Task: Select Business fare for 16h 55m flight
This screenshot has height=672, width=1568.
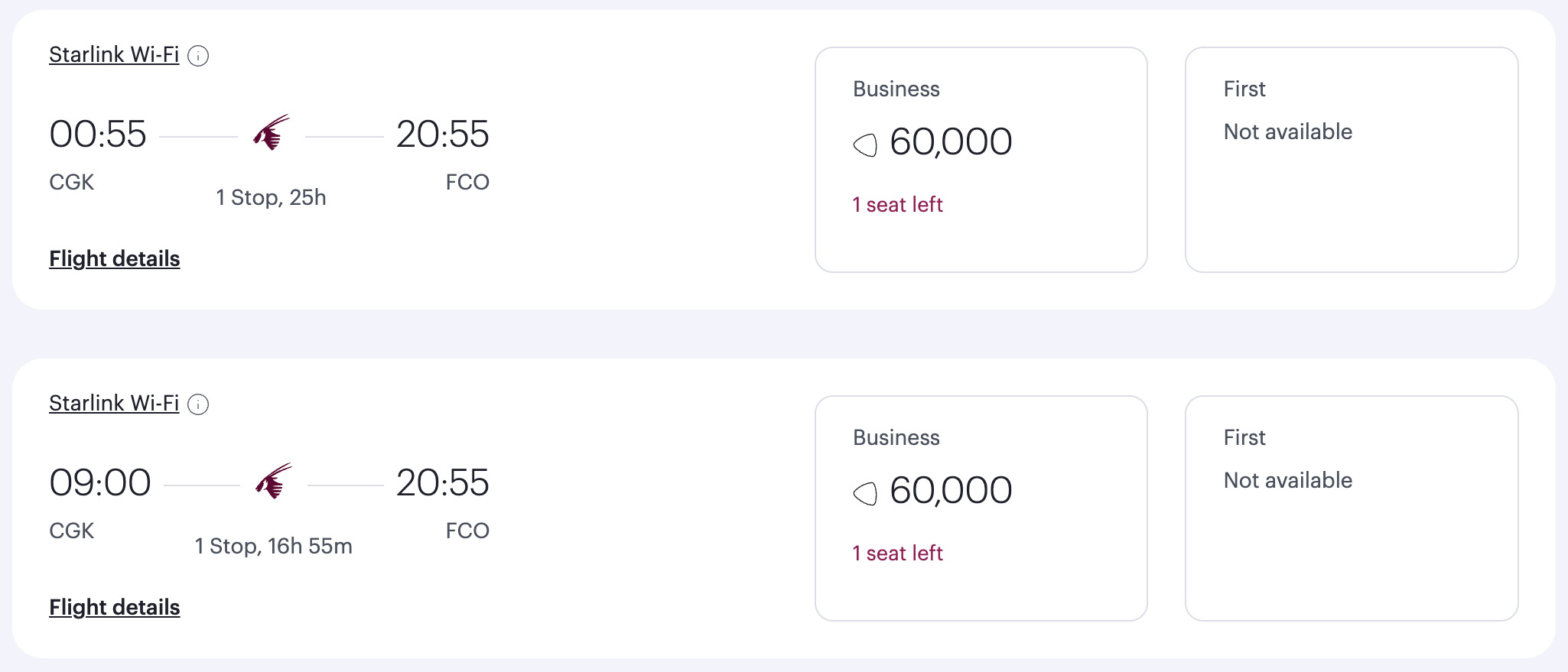Action: click(x=981, y=508)
